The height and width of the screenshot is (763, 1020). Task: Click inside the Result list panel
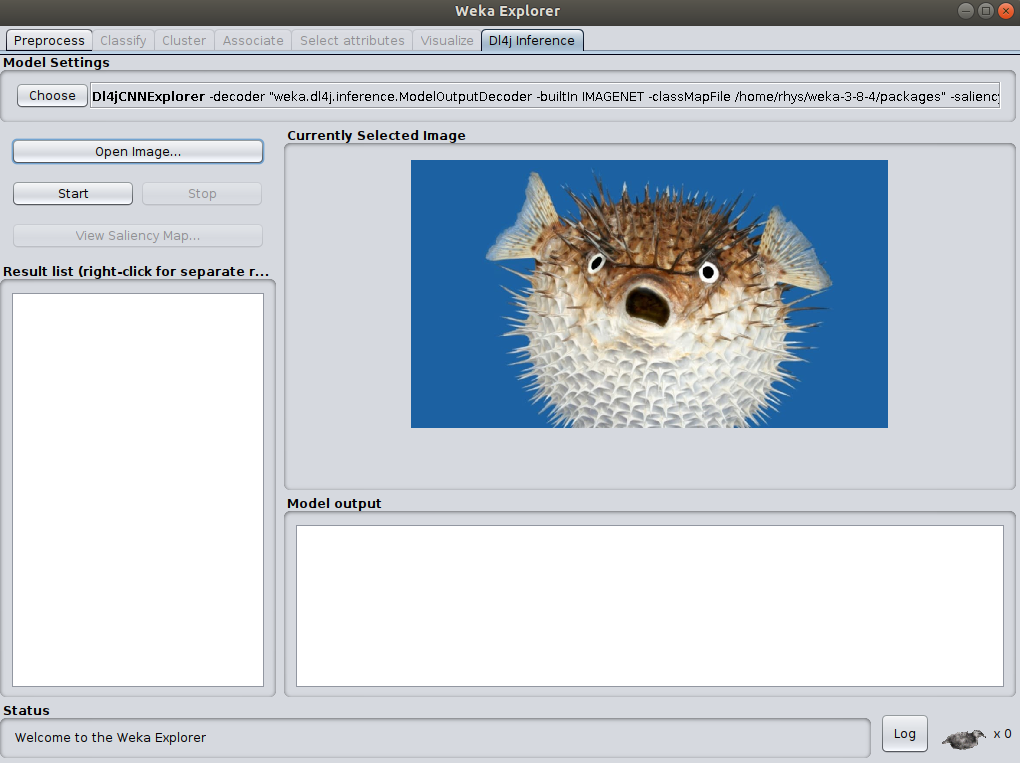coord(138,490)
